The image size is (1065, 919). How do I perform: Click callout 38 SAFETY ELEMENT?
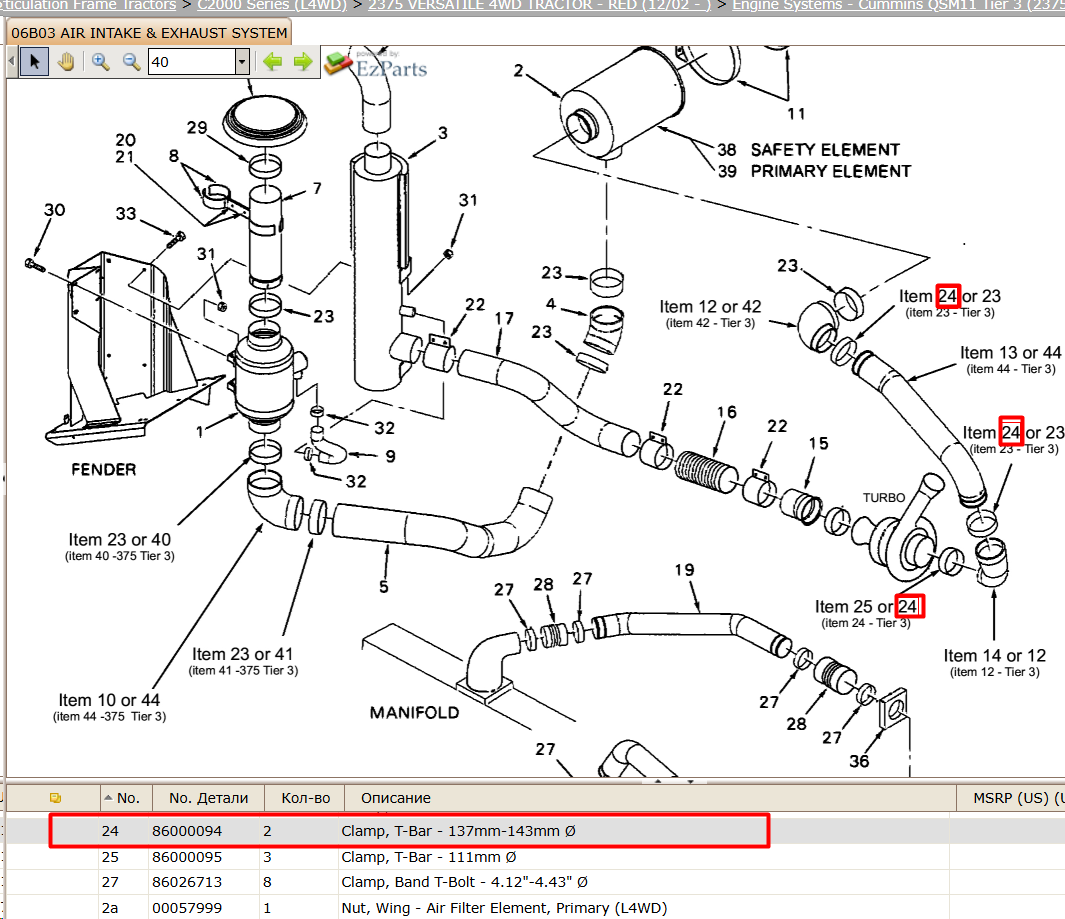[x=808, y=149]
